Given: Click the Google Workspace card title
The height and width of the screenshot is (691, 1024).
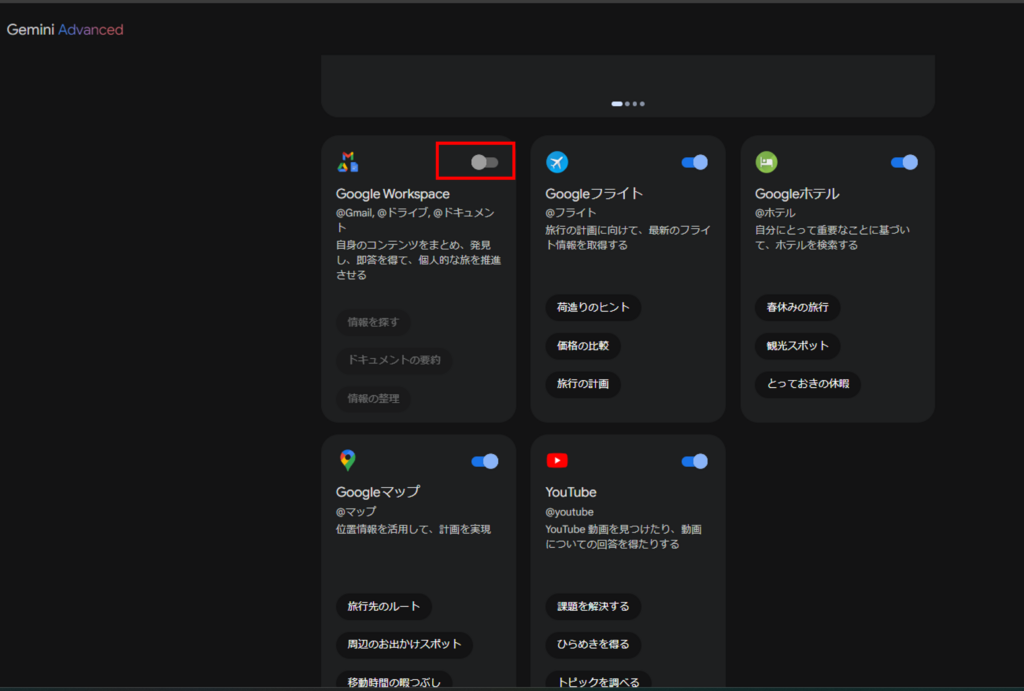Looking at the screenshot, I should point(392,194).
